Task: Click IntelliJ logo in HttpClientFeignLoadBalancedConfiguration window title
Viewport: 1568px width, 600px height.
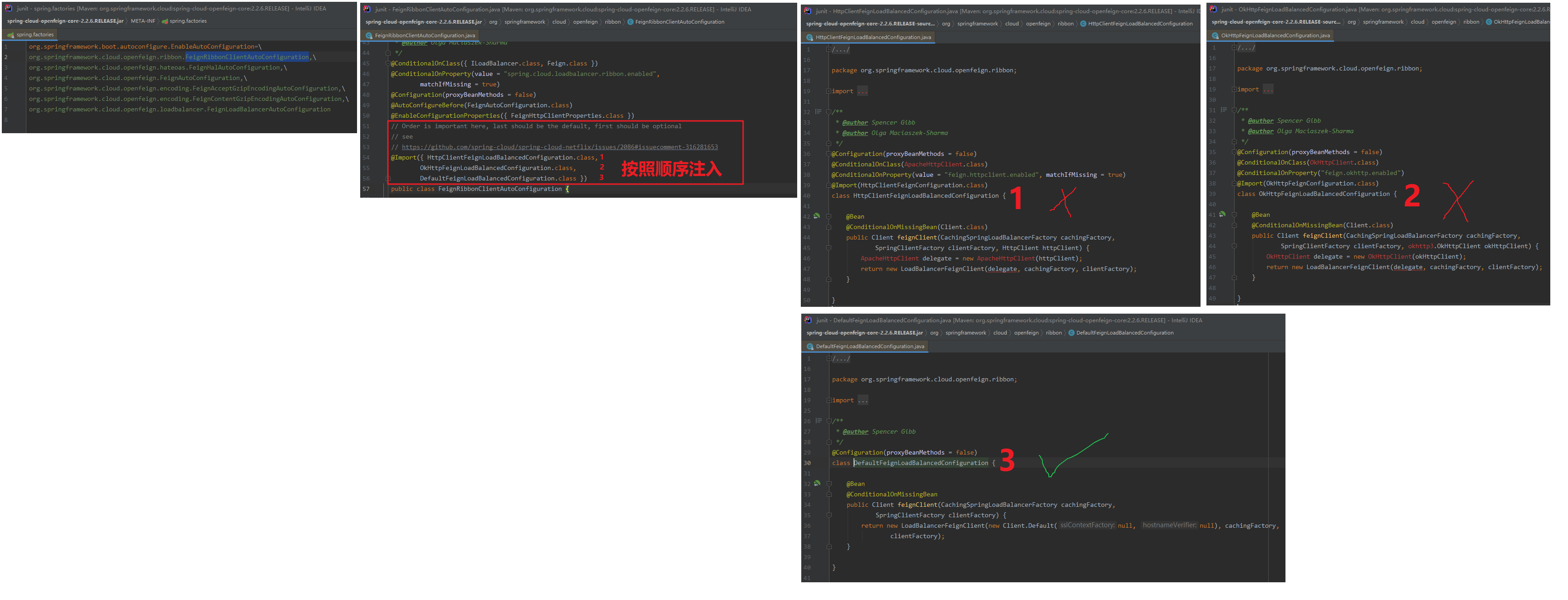Action: (x=807, y=11)
